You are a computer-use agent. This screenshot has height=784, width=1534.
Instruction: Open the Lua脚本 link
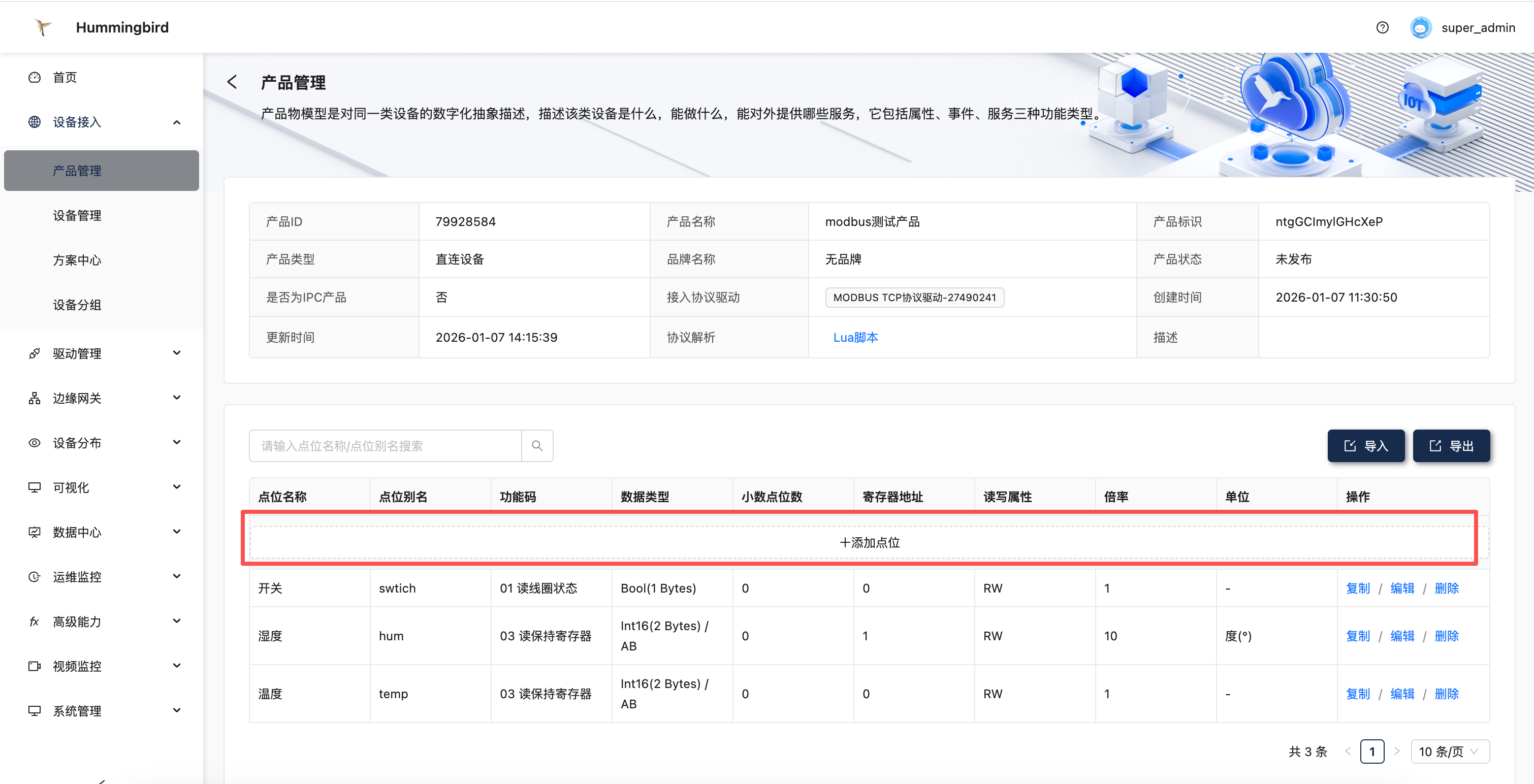point(855,338)
